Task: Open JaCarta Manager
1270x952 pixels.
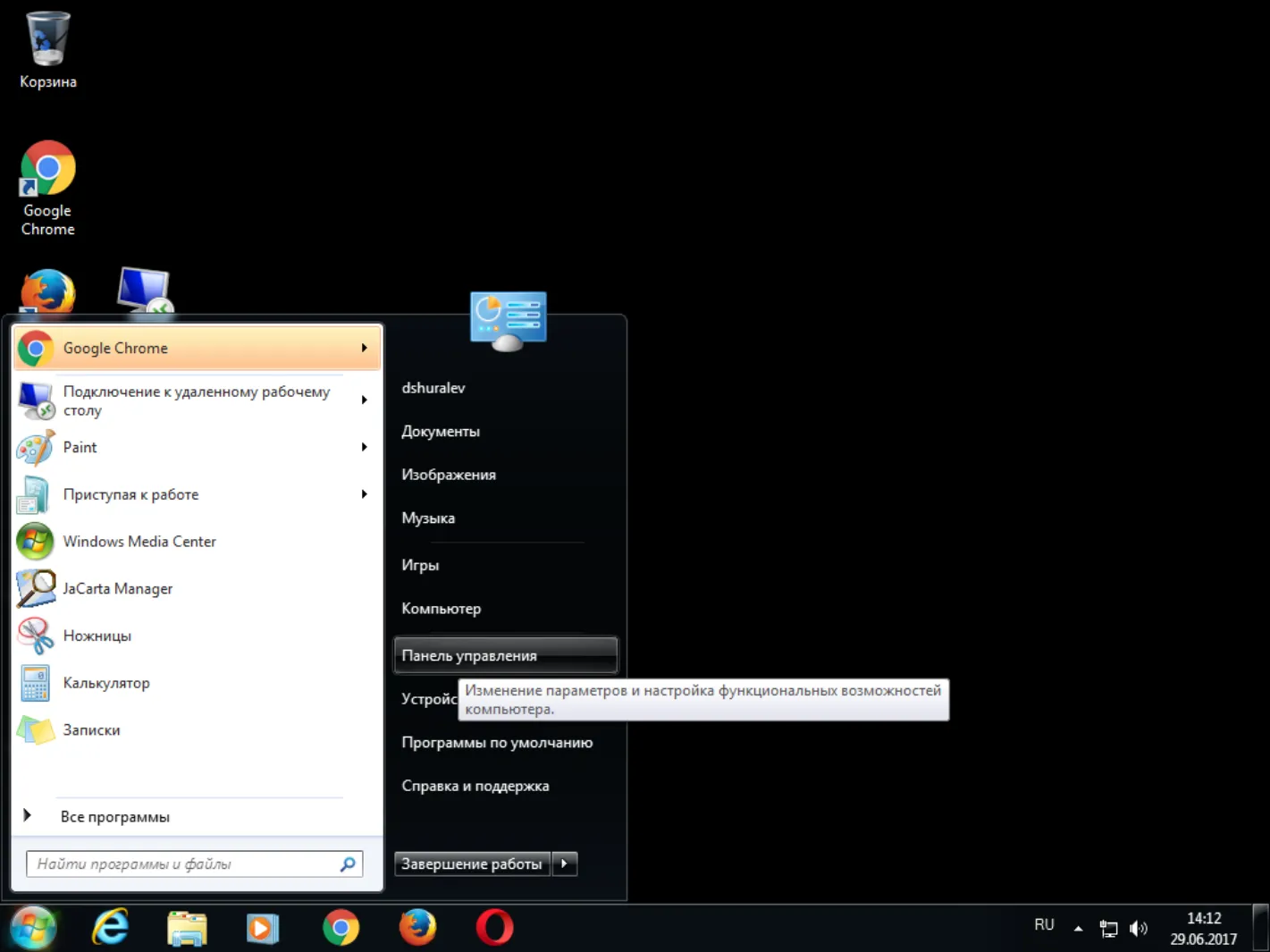Action: tap(198, 588)
